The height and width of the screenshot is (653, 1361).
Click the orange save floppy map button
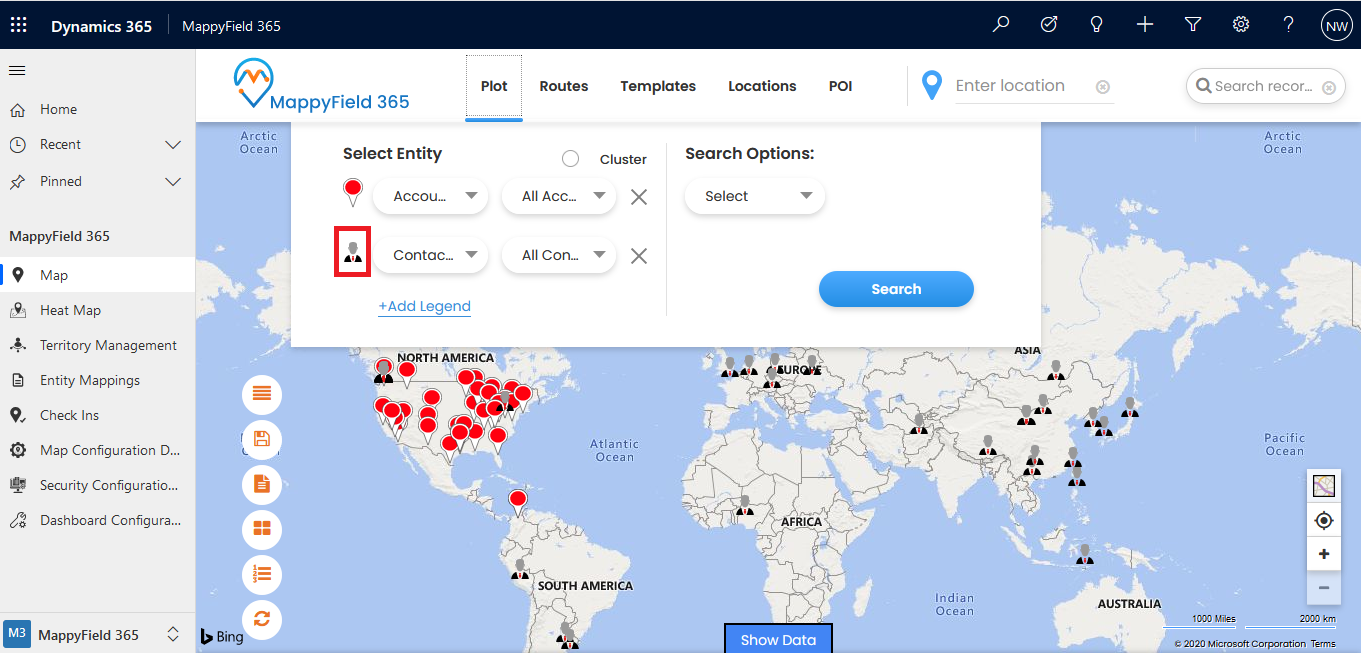262,440
